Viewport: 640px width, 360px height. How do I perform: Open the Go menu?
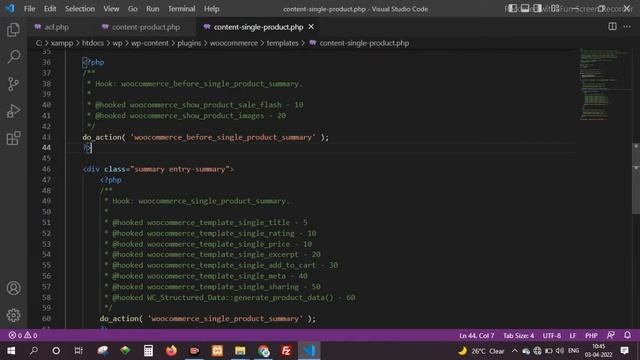click(x=133, y=9)
